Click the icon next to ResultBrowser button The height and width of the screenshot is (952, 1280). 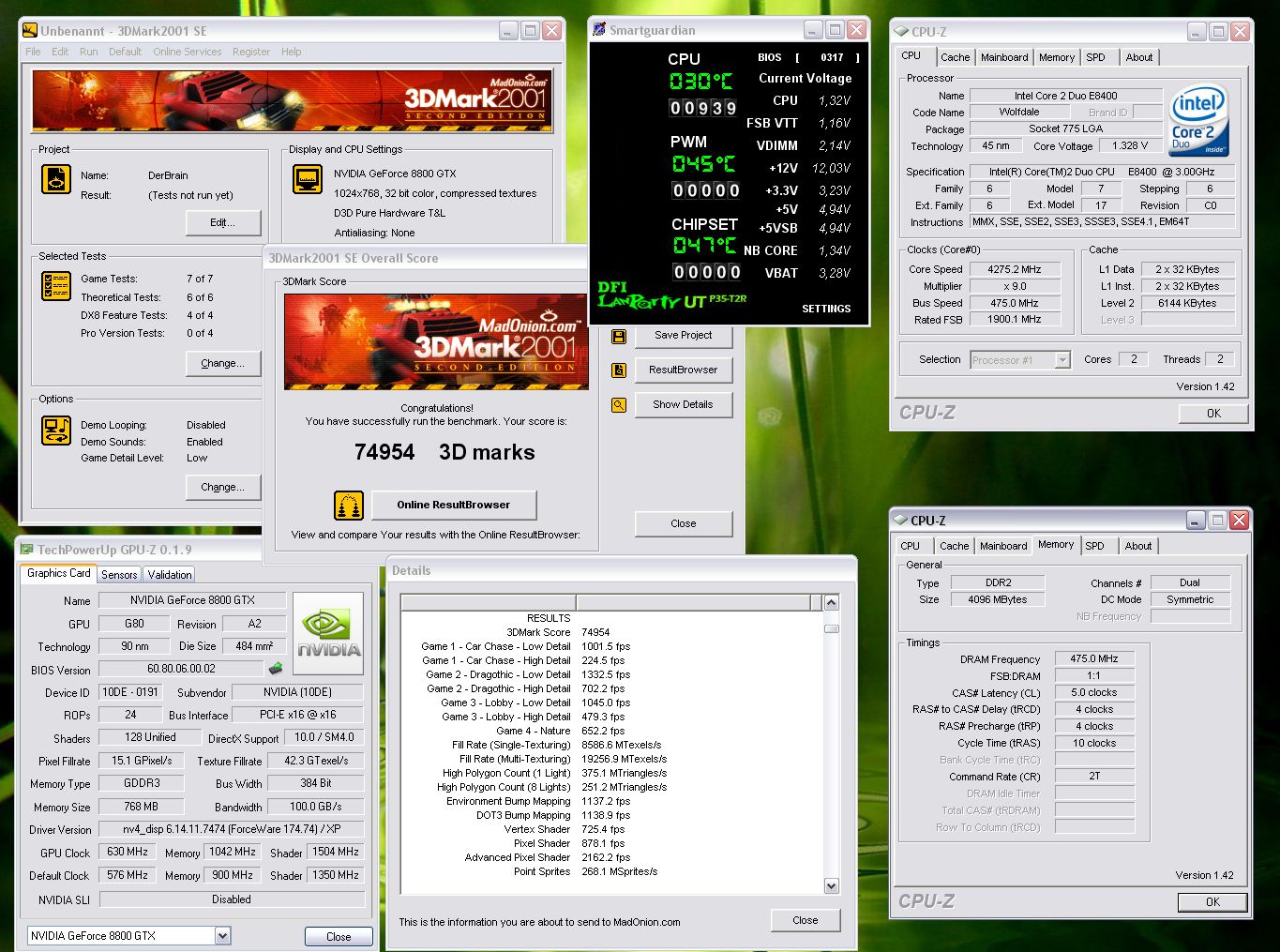[x=619, y=370]
